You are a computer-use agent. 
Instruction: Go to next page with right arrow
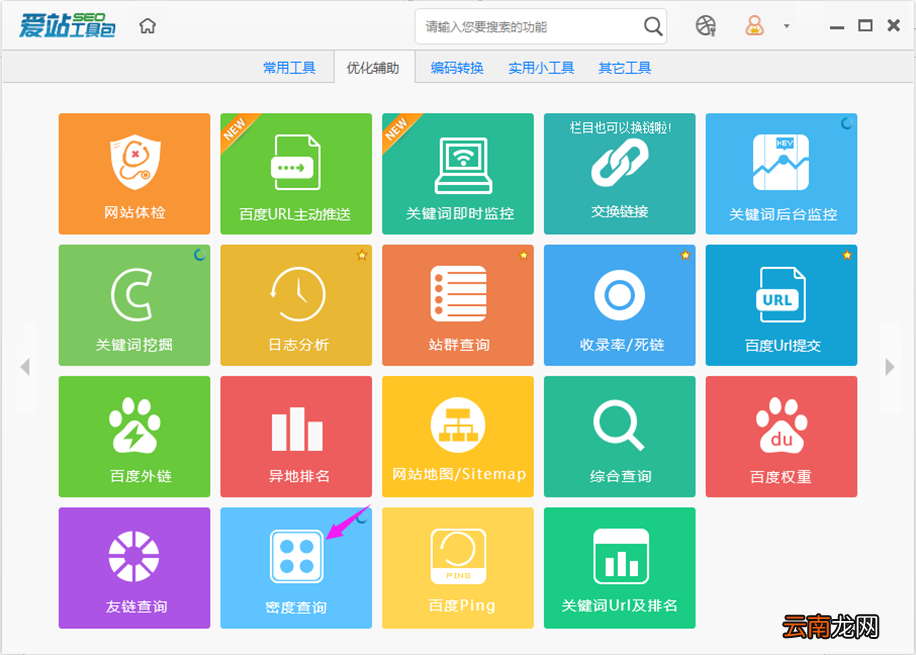coord(890,367)
